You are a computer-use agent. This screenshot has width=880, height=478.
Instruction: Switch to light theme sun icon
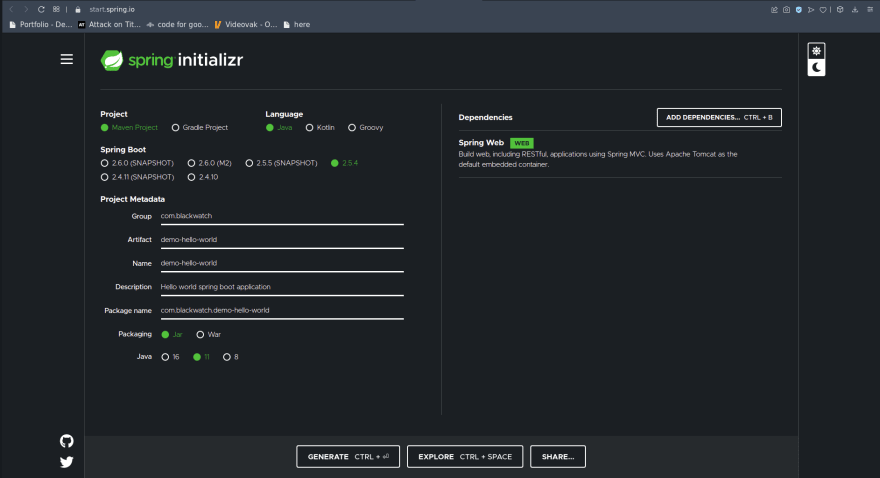[816, 51]
